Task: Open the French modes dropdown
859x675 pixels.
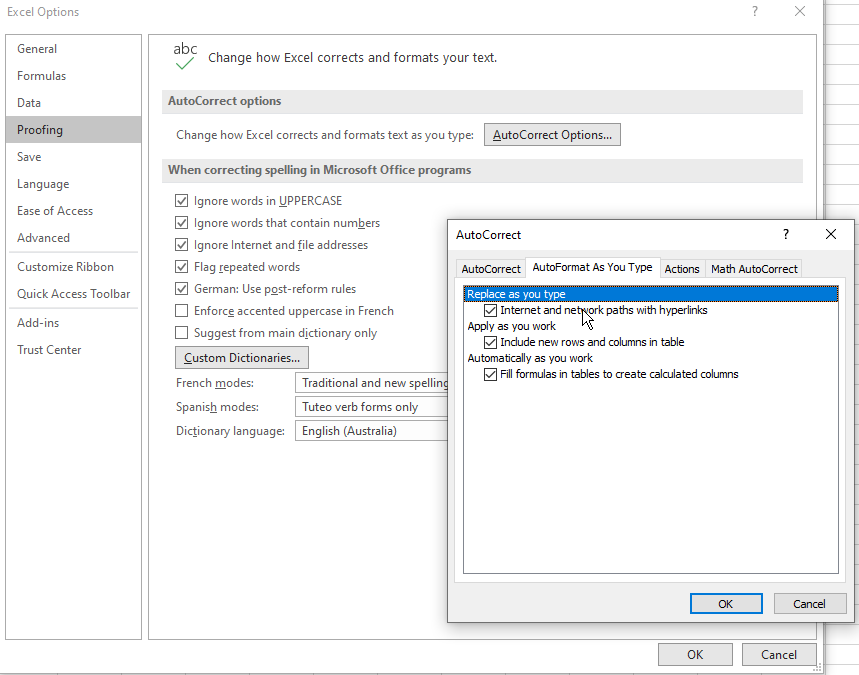Action: [x=371, y=383]
